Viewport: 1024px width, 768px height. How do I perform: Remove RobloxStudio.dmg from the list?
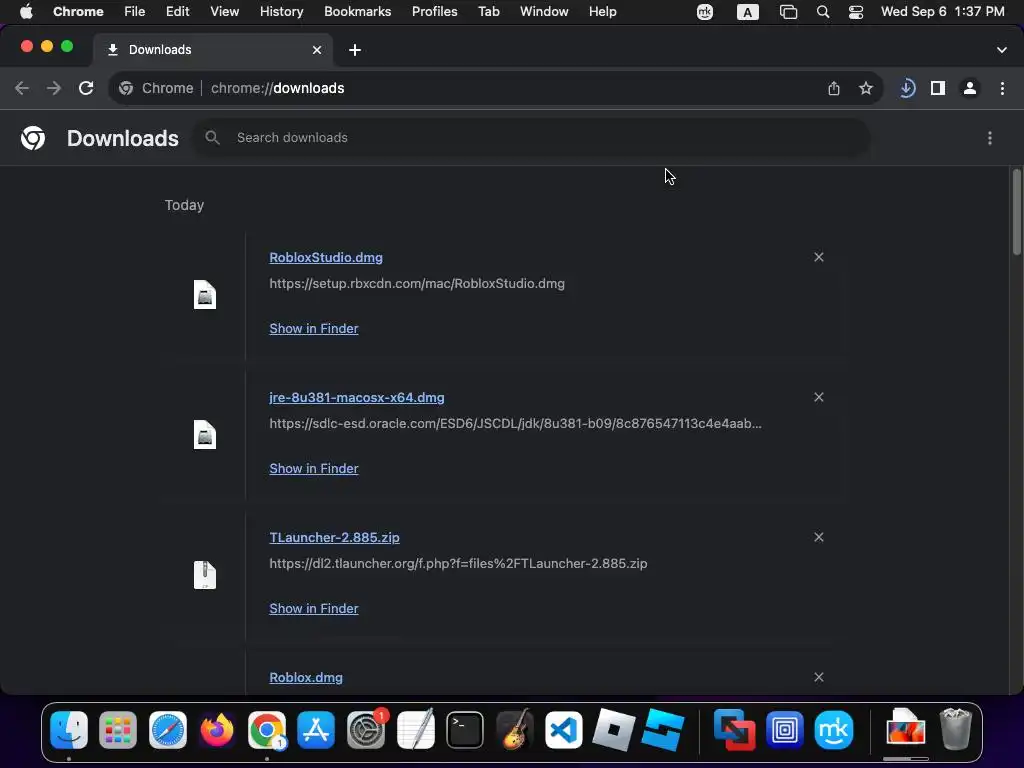tap(819, 257)
